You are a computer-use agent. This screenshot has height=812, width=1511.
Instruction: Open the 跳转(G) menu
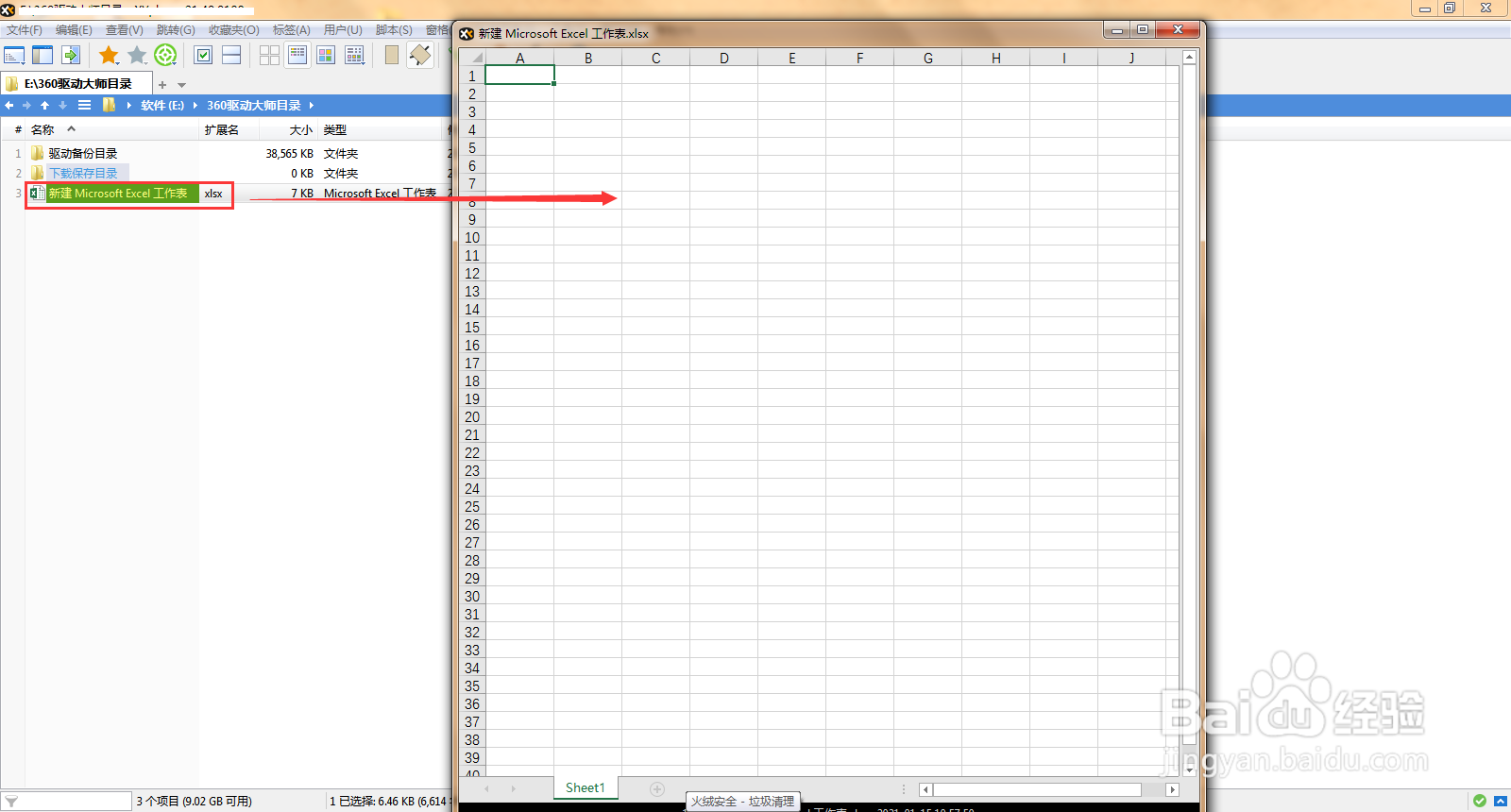176,30
